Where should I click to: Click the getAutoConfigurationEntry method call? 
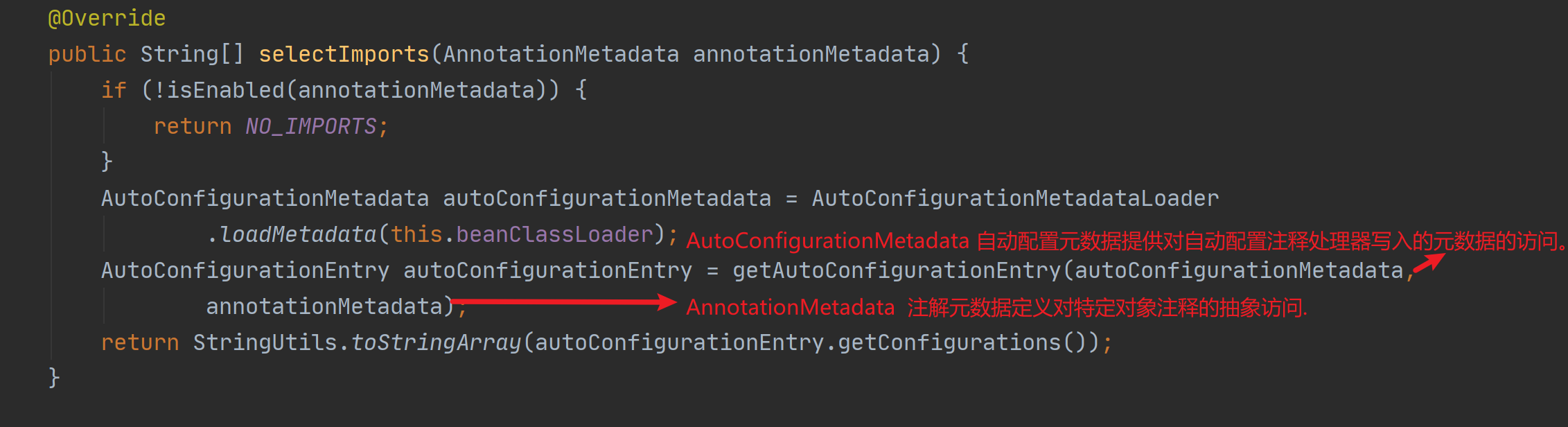pyautogui.click(x=896, y=270)
